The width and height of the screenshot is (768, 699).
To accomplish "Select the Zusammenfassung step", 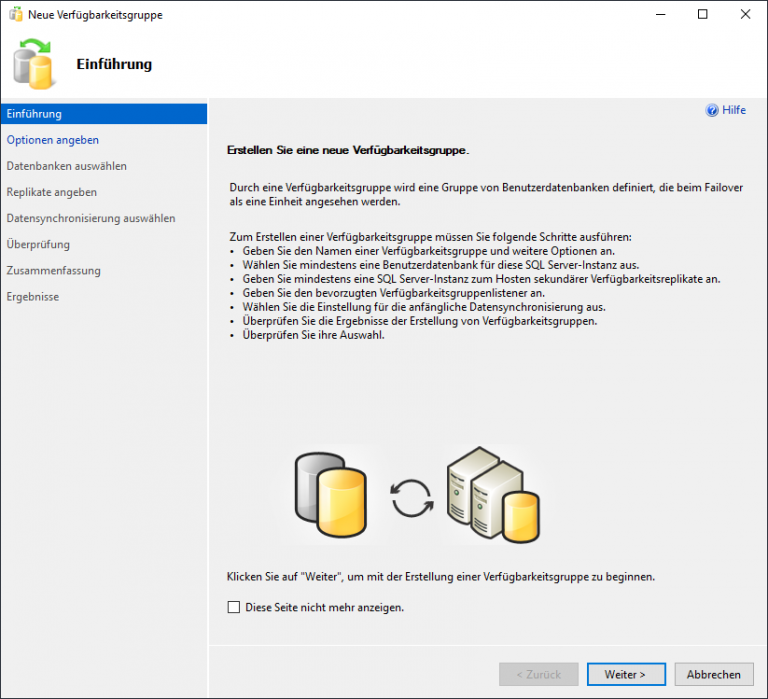I will (53, 270).
